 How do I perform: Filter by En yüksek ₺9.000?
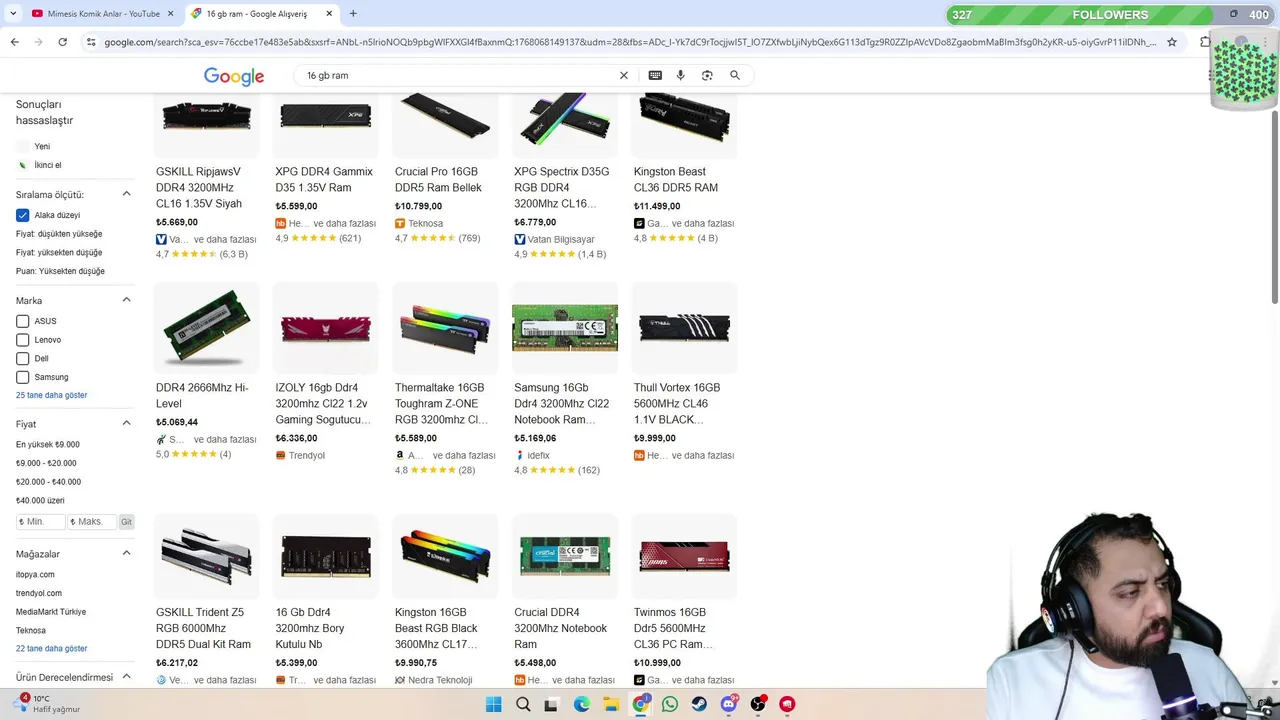(48, 444)
